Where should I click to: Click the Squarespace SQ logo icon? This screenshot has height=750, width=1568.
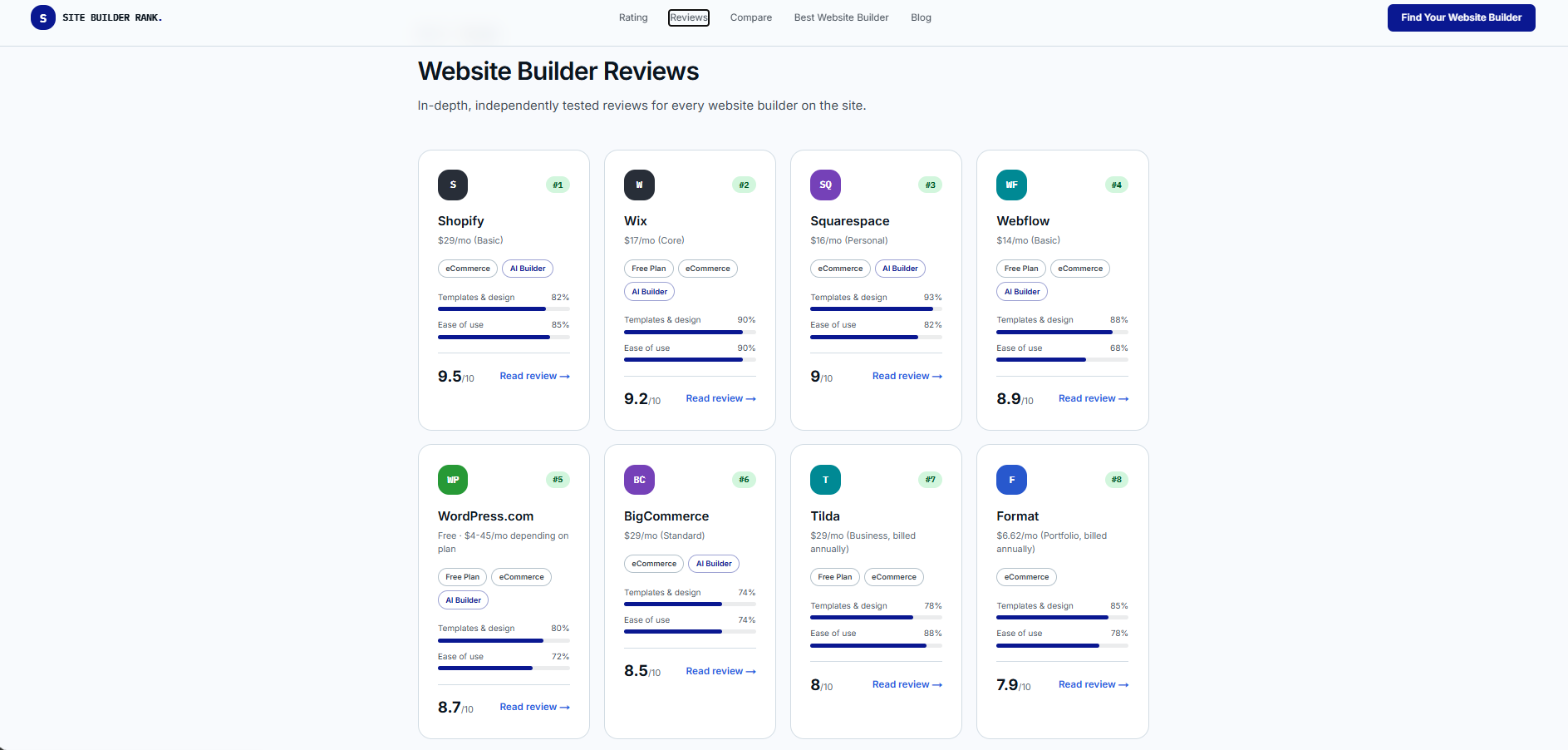[825, 185]
